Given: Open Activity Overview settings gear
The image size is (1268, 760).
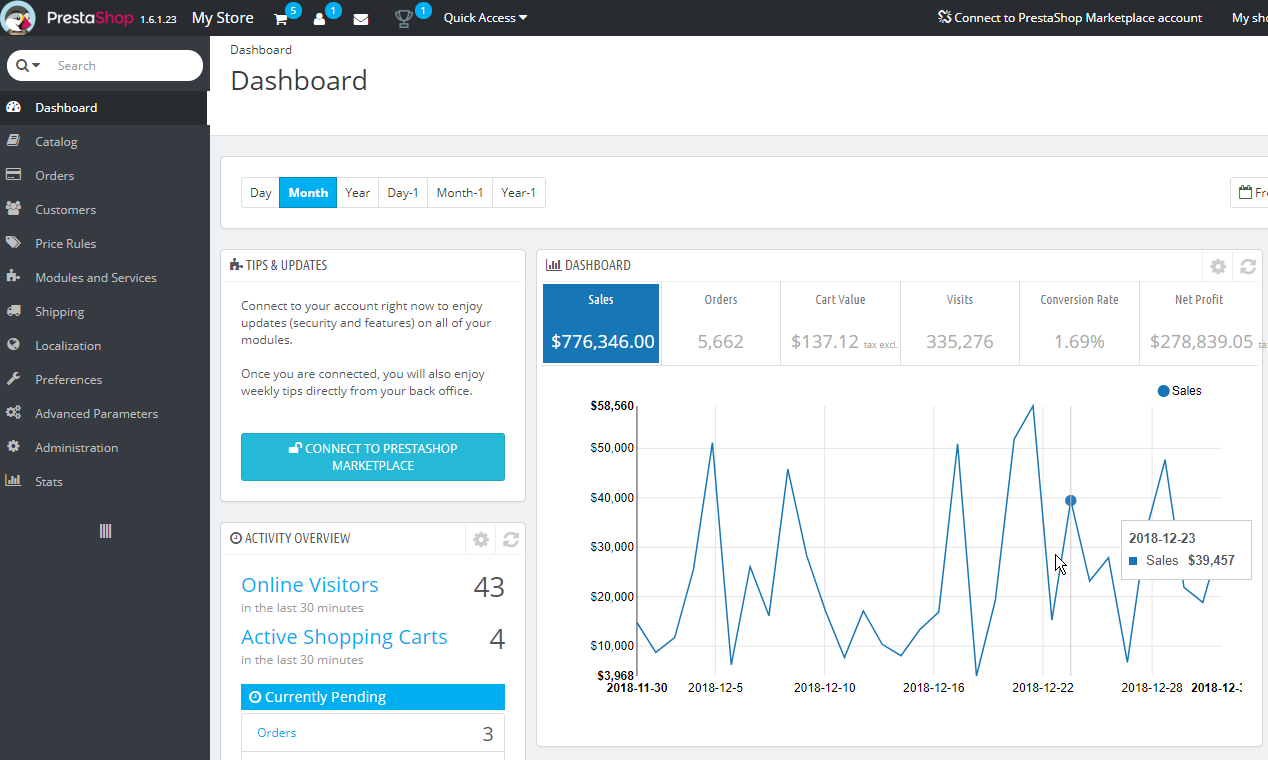Looking at the screenshot, I should (x=481, y=539).
